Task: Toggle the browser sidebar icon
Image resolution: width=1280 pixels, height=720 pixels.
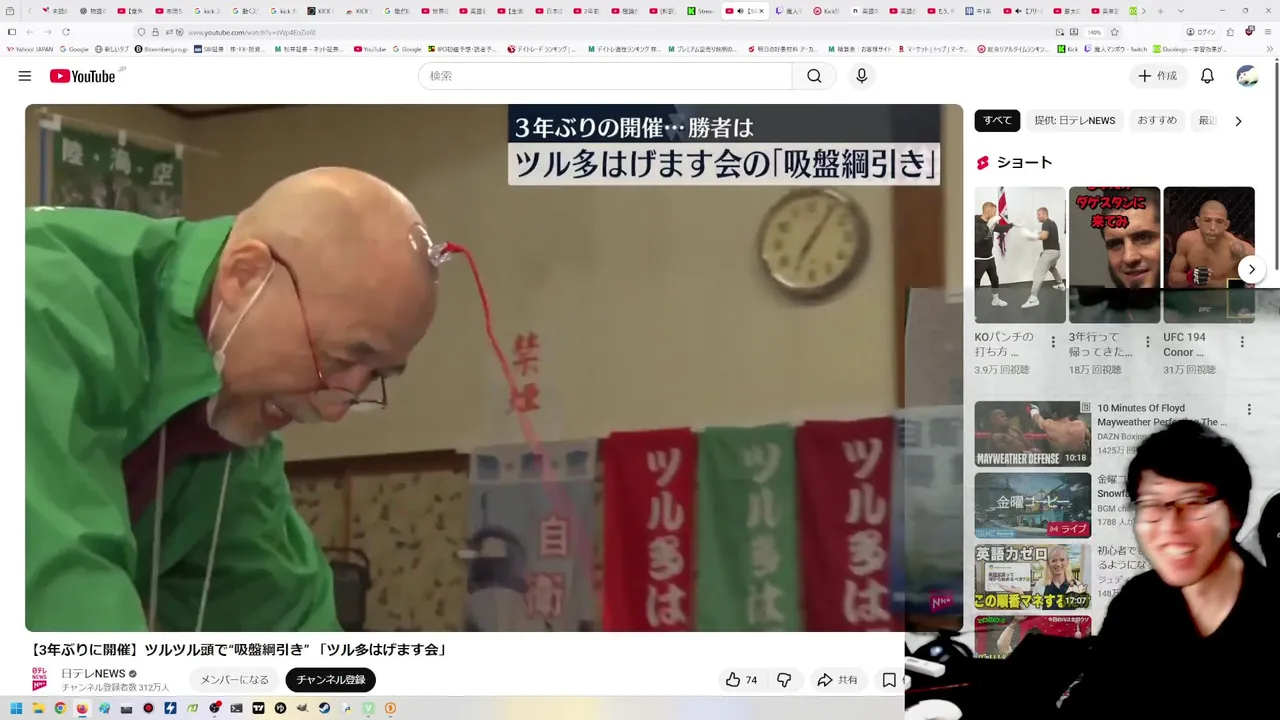Action: 11,32
